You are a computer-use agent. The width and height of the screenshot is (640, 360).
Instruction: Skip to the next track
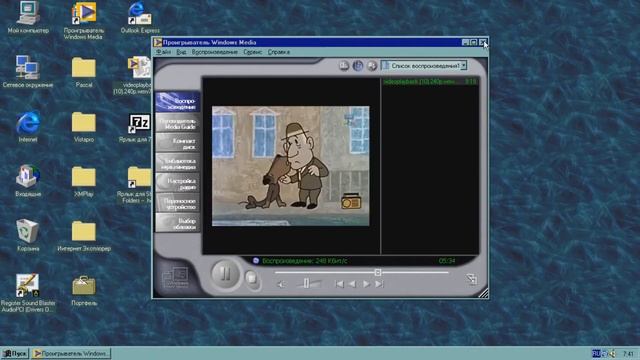379,284
